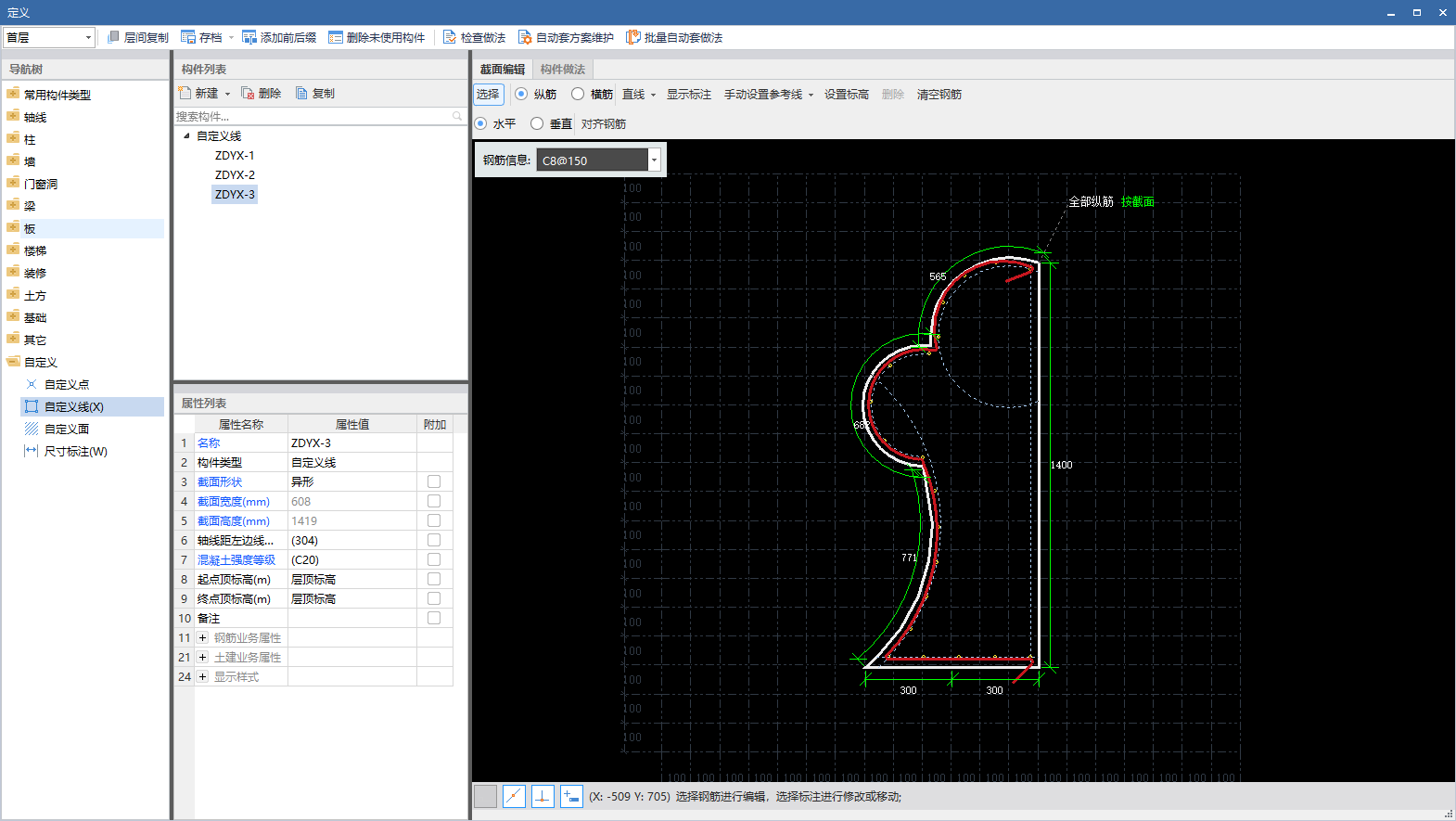
Task: Click the 删除未使用构件 icon
Action: (336, 37)
